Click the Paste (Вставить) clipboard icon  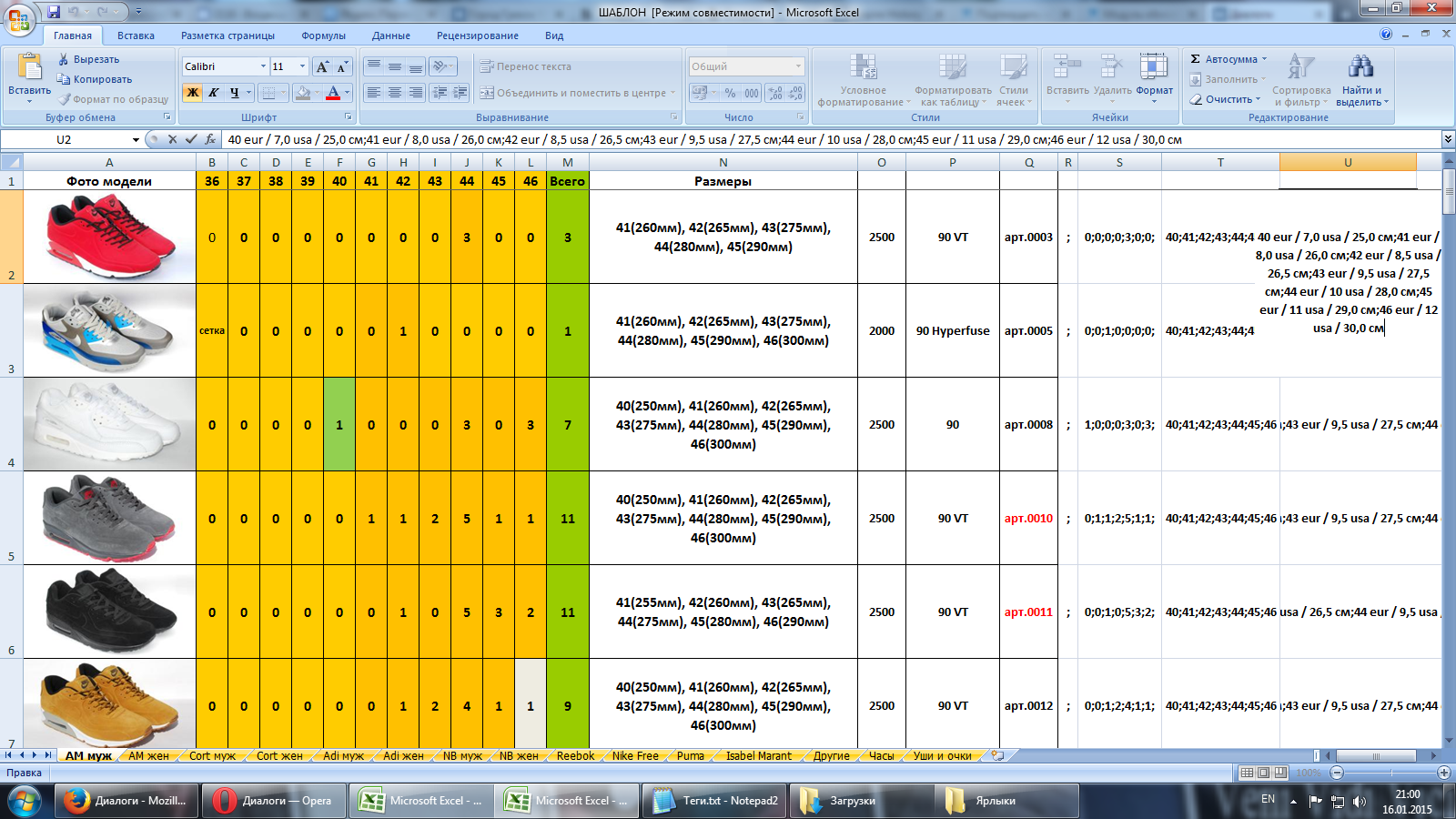(x=29, y=69)
